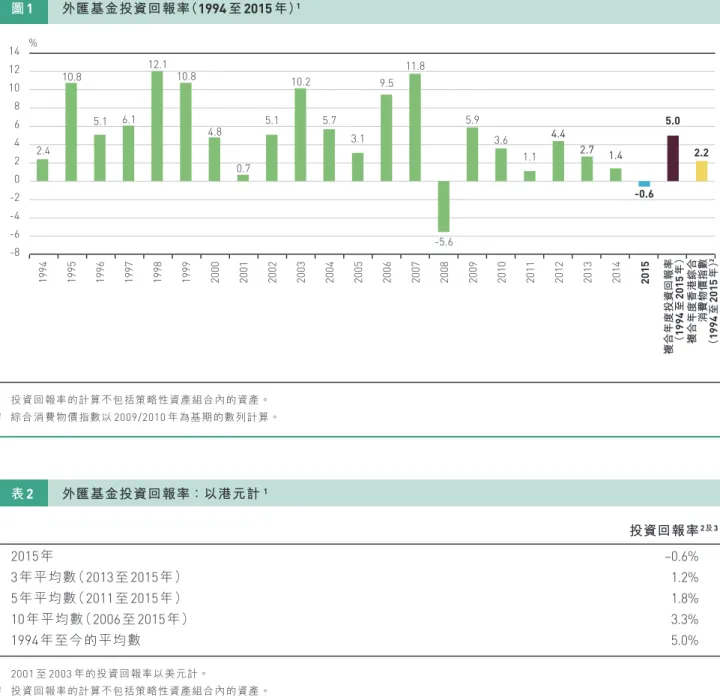
Task: Click the small blue bar for 2015
Action: pyautogui.click(x=644, y=184)
